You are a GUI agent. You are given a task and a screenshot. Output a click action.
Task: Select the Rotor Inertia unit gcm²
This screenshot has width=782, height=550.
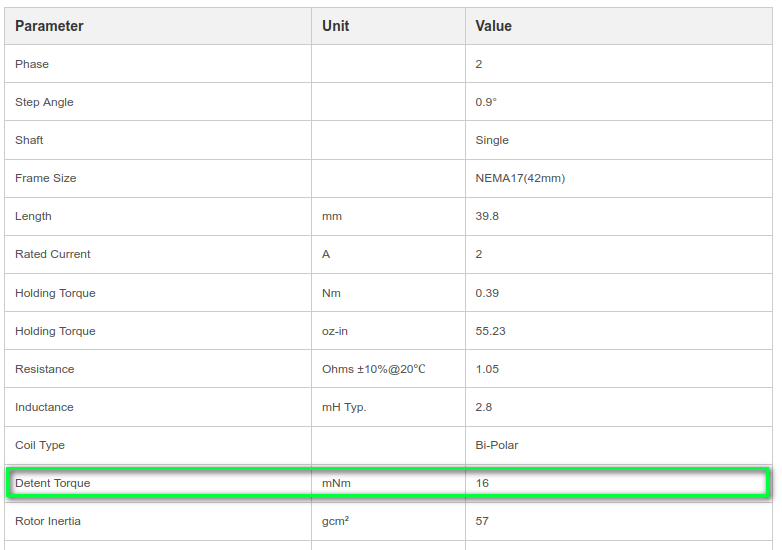(335, 521)
